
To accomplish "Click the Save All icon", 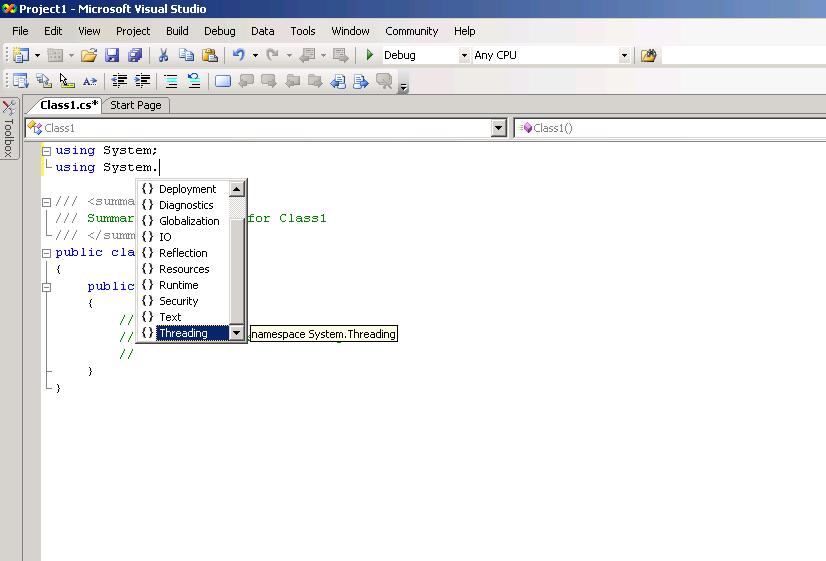I will click(135, 55).
